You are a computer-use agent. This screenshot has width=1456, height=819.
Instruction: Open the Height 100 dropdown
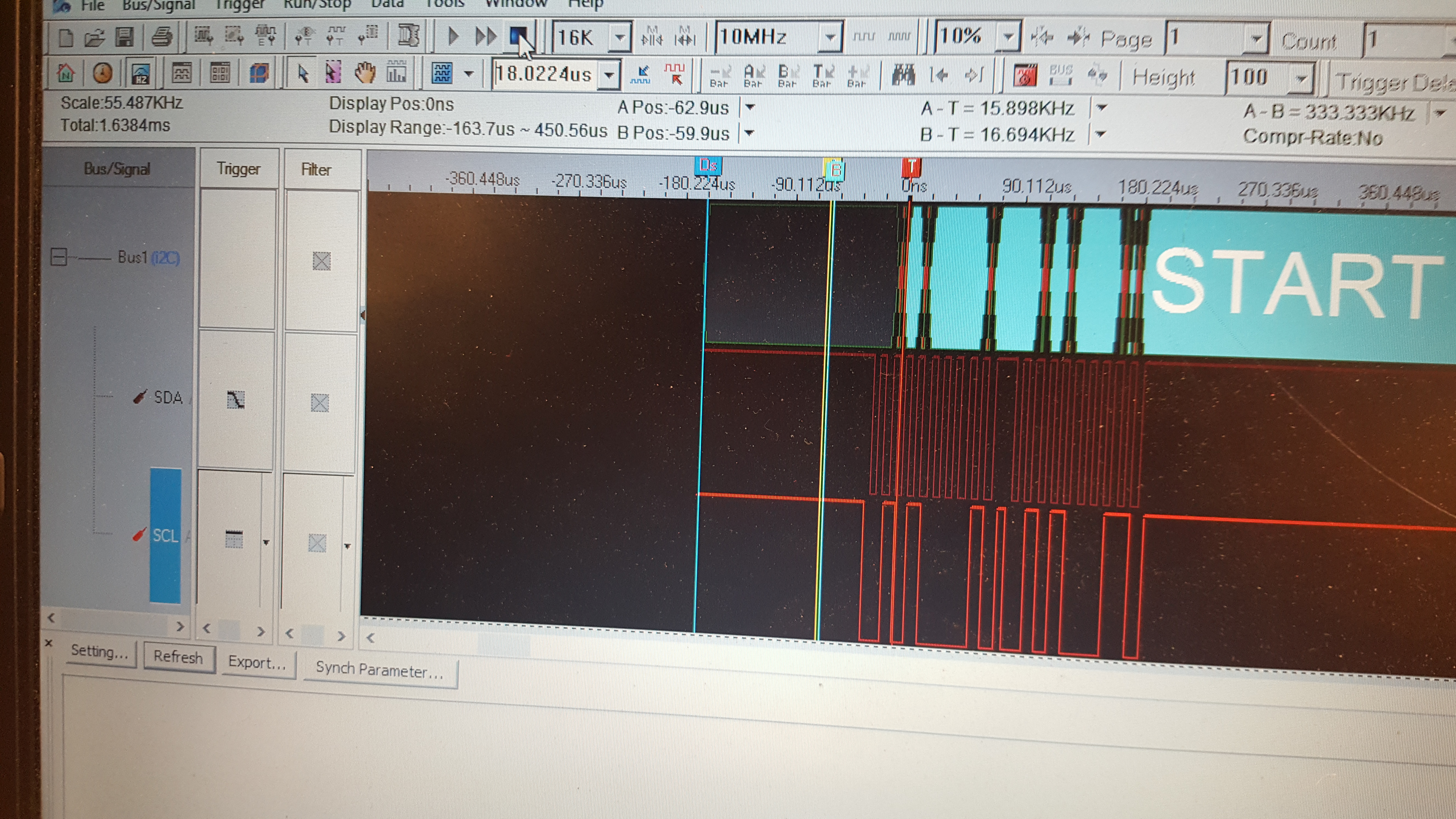coord(1302,79)
